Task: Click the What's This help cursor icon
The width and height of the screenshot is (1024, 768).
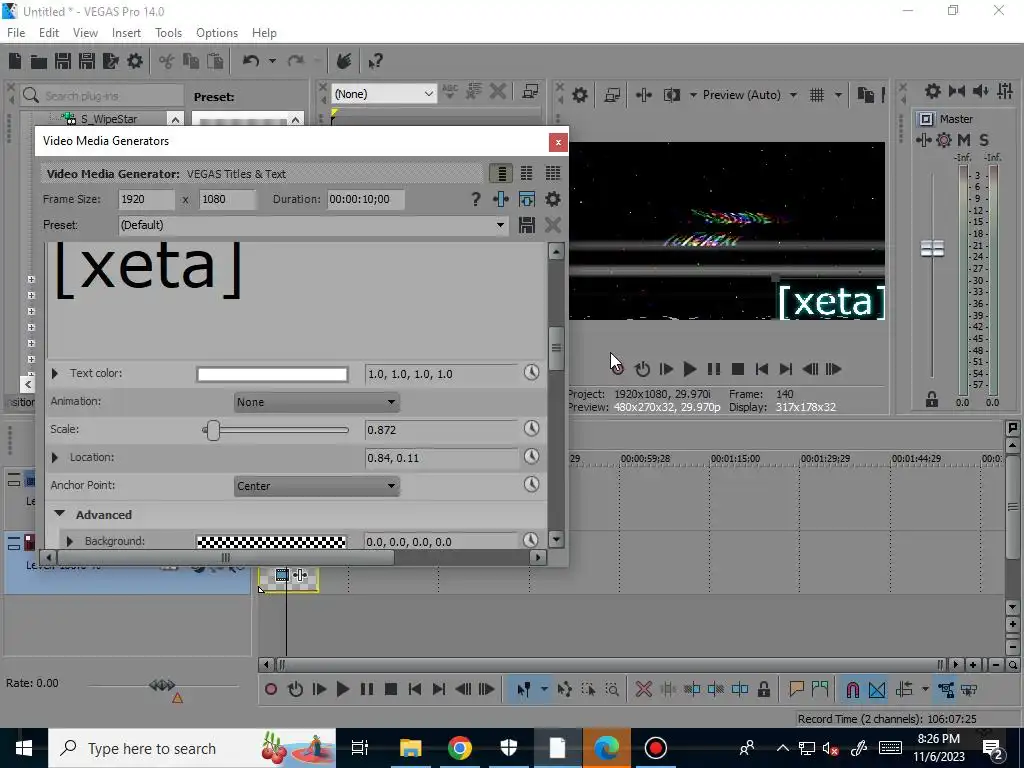Action: pyautogui.click(x=375, y=61)
